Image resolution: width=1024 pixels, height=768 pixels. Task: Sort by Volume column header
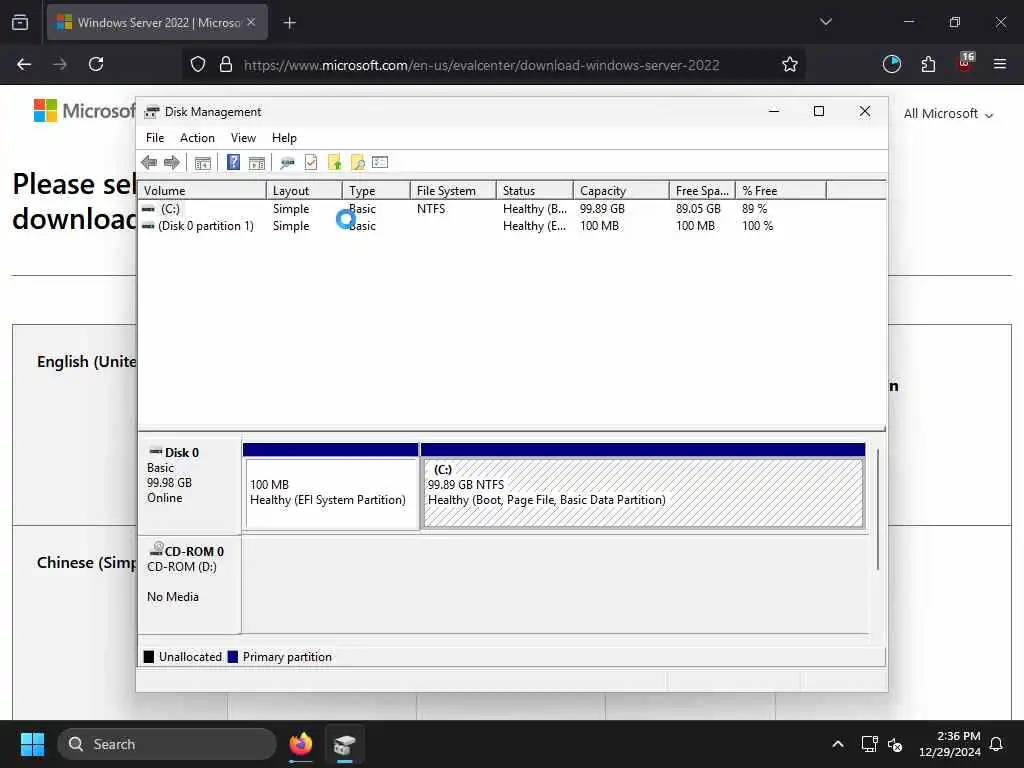(x=202, y=191)
